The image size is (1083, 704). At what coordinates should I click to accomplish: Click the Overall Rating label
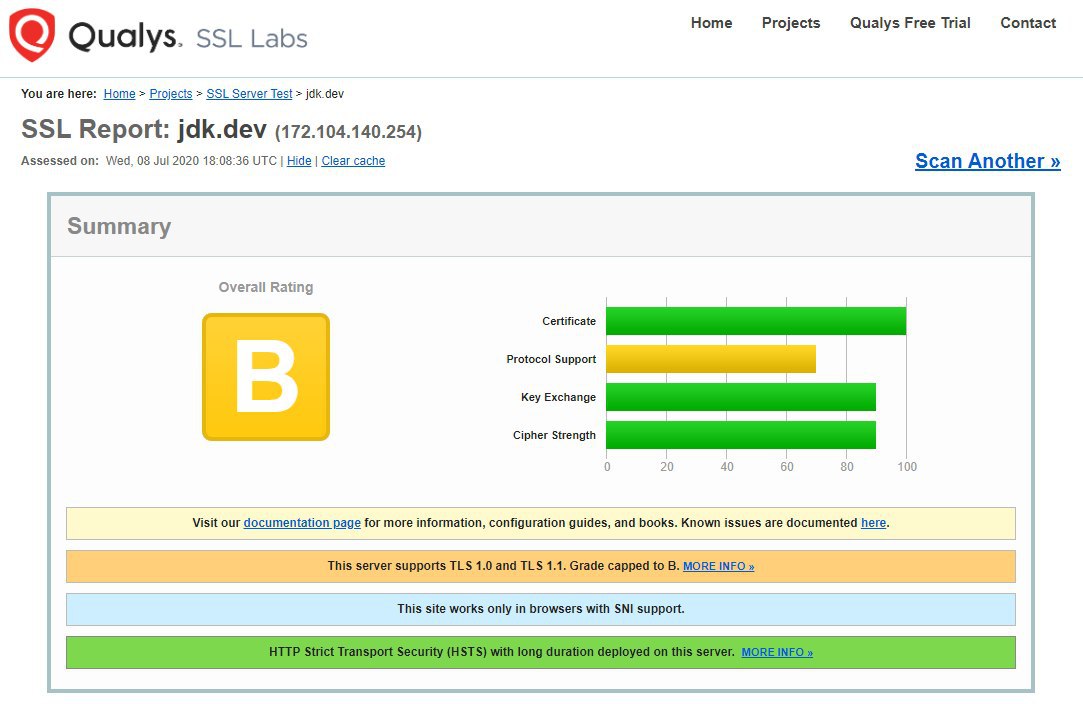coord(266,287)
